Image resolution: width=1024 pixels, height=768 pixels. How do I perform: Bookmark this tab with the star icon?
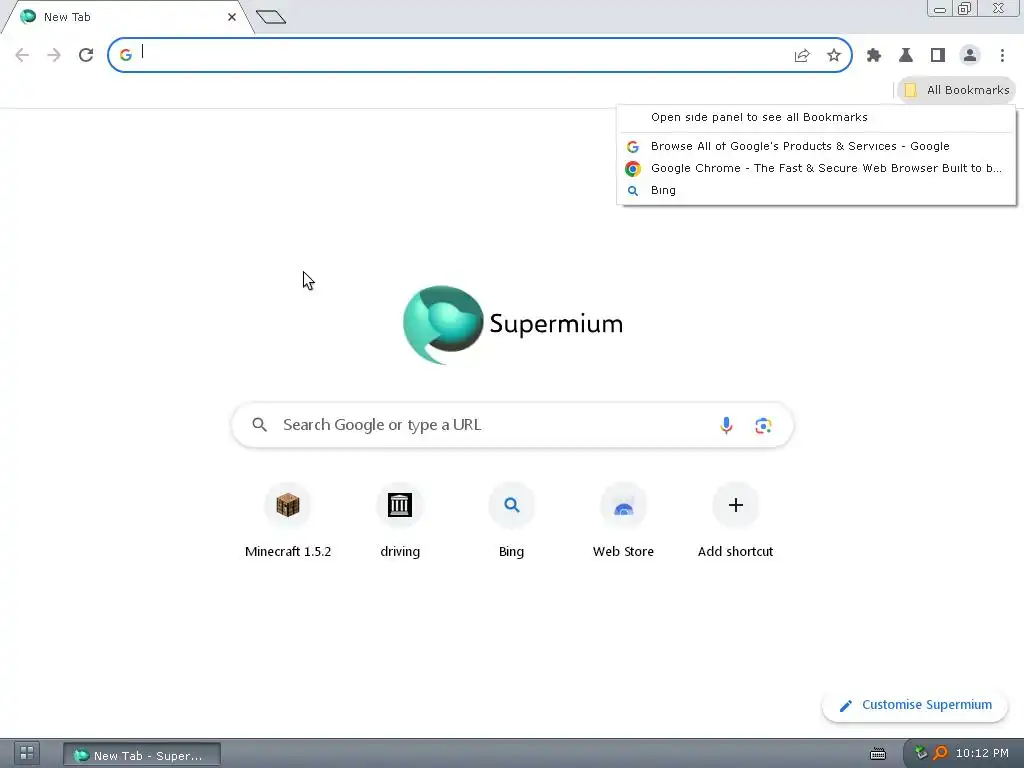[834, 56]
